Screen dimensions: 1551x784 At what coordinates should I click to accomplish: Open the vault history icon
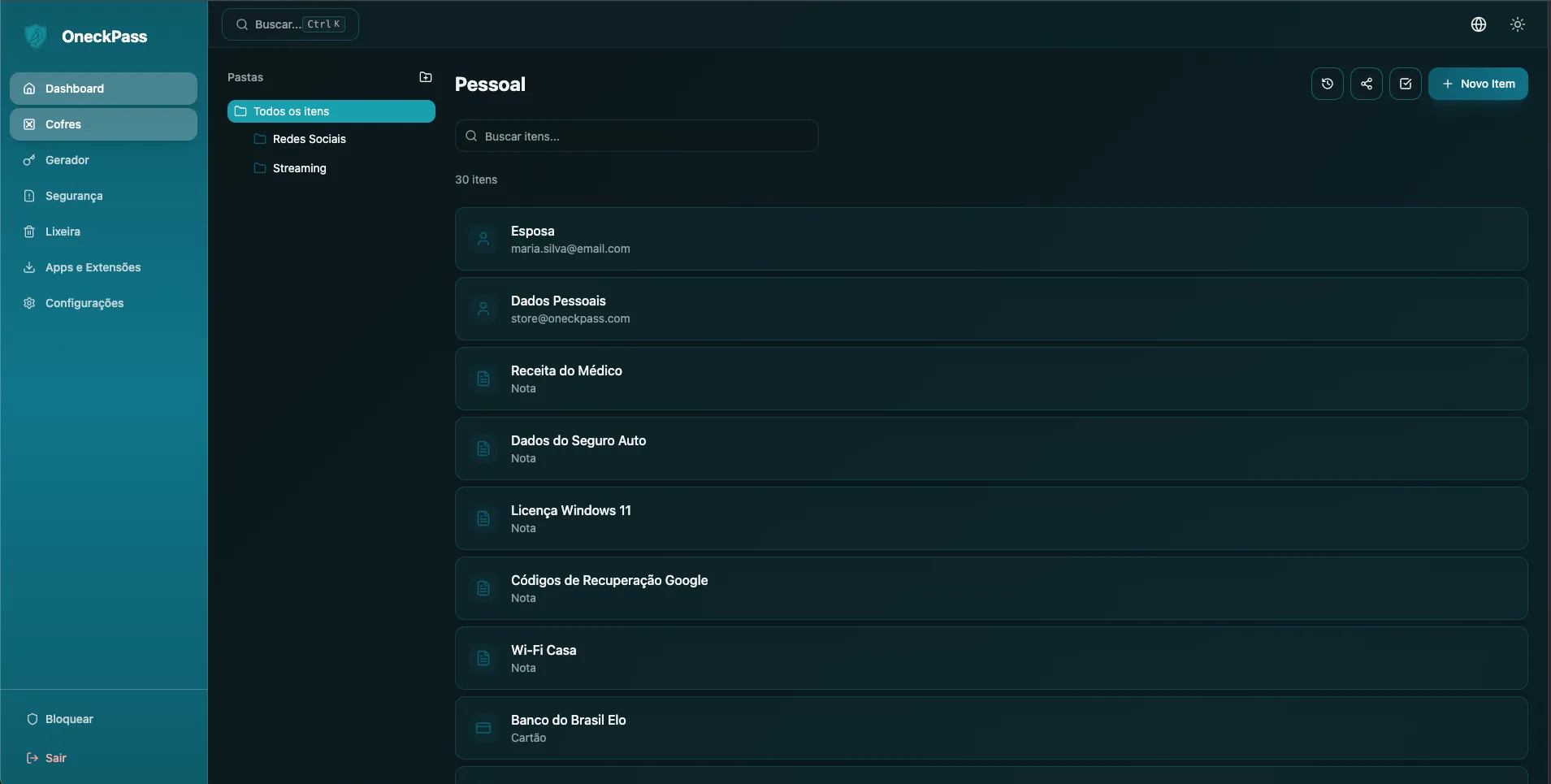point(1327,84)
